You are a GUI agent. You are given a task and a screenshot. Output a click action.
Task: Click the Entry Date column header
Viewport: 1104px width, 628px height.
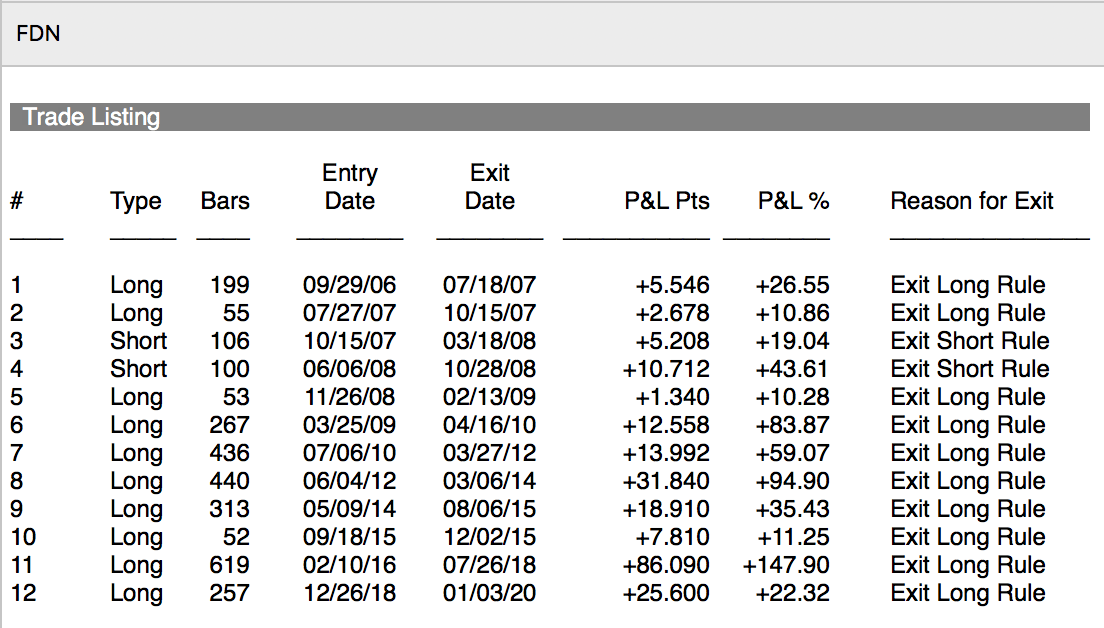[349, 187]
